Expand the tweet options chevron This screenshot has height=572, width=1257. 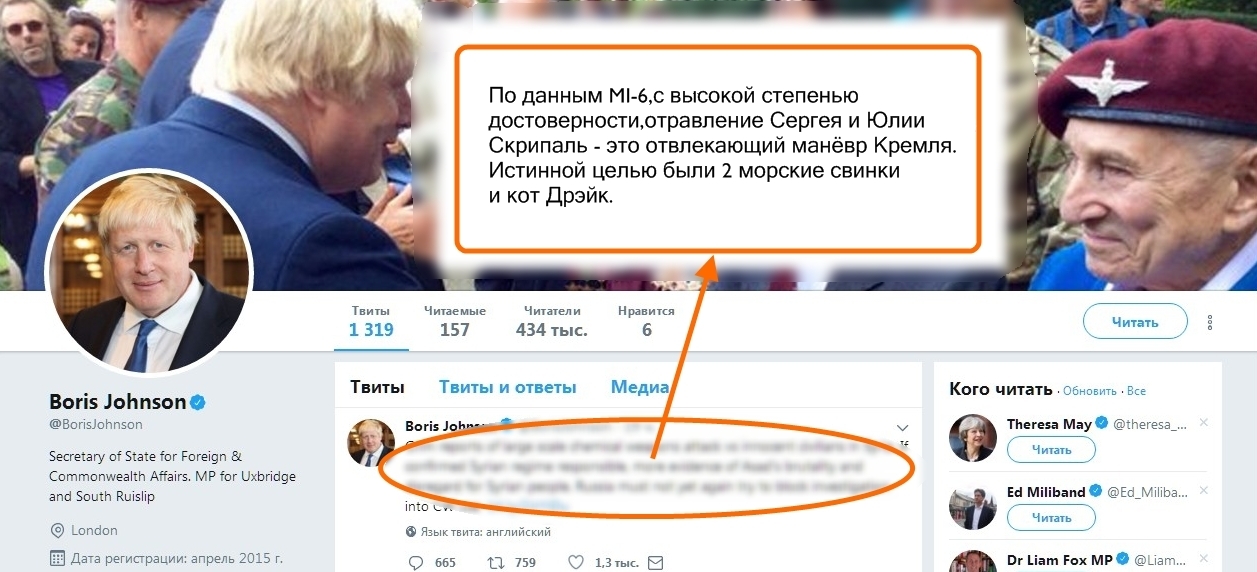click(902, 427)
